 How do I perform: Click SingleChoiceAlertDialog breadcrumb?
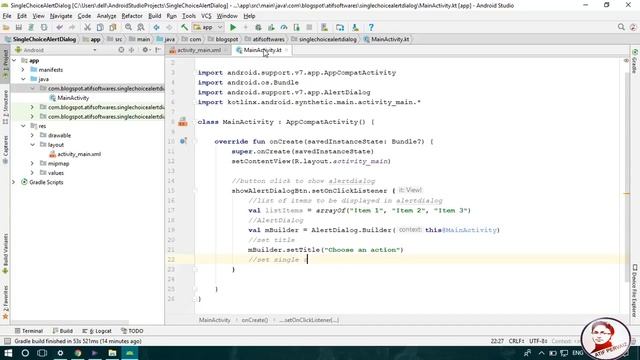(40, 39)
